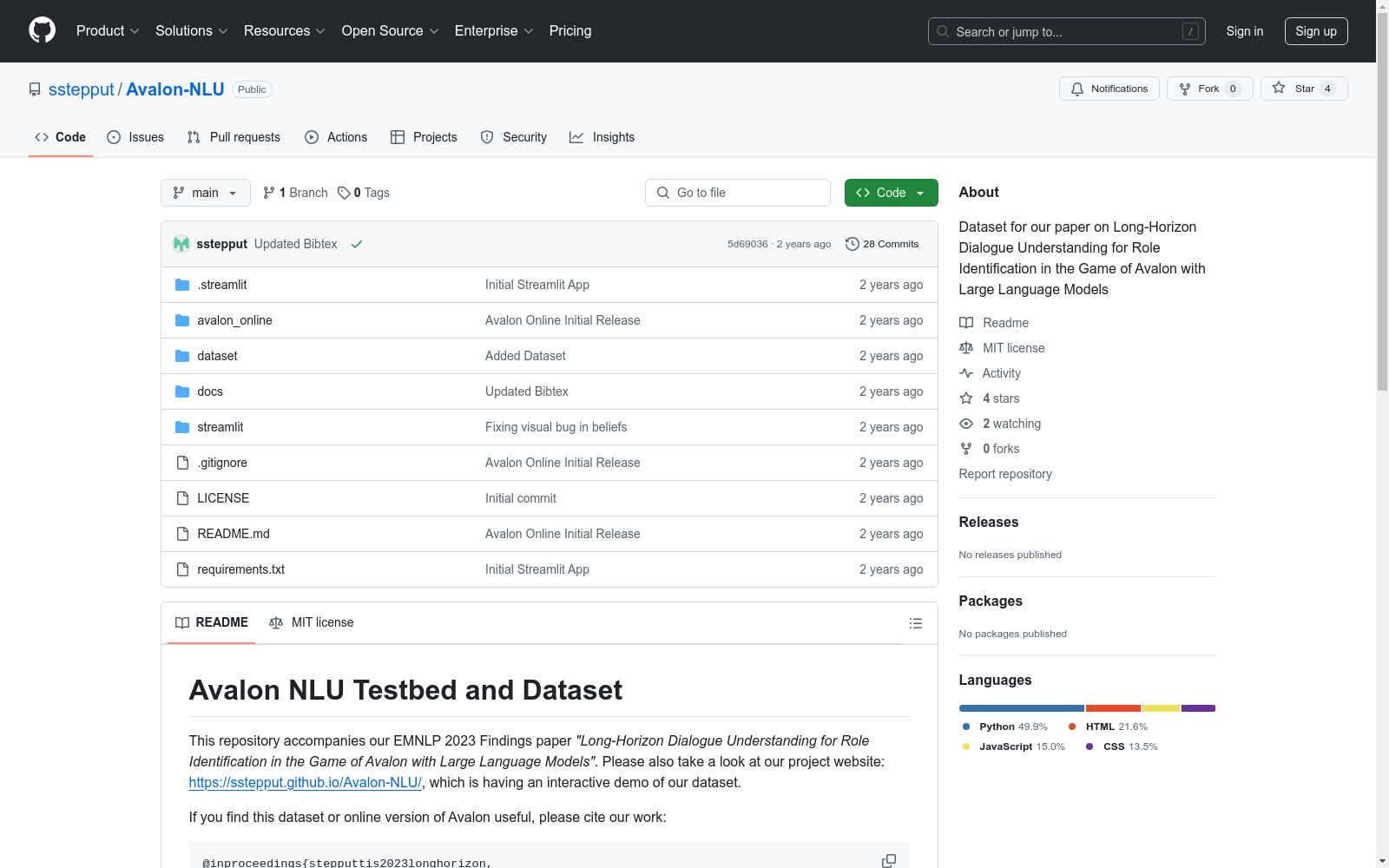
Task: Switch to the Insights tab
Action: [602, 137]
